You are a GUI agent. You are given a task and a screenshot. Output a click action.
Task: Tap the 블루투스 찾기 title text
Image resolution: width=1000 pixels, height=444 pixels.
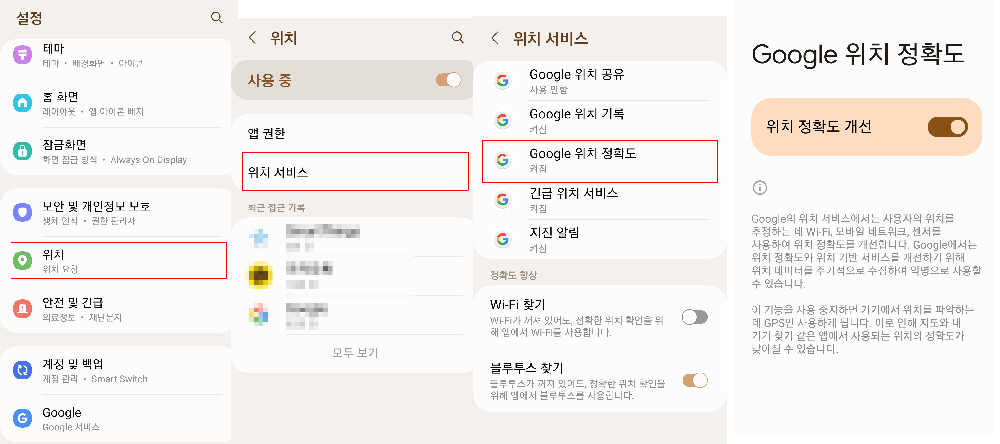pyautogui.click(x=526, y=368)
